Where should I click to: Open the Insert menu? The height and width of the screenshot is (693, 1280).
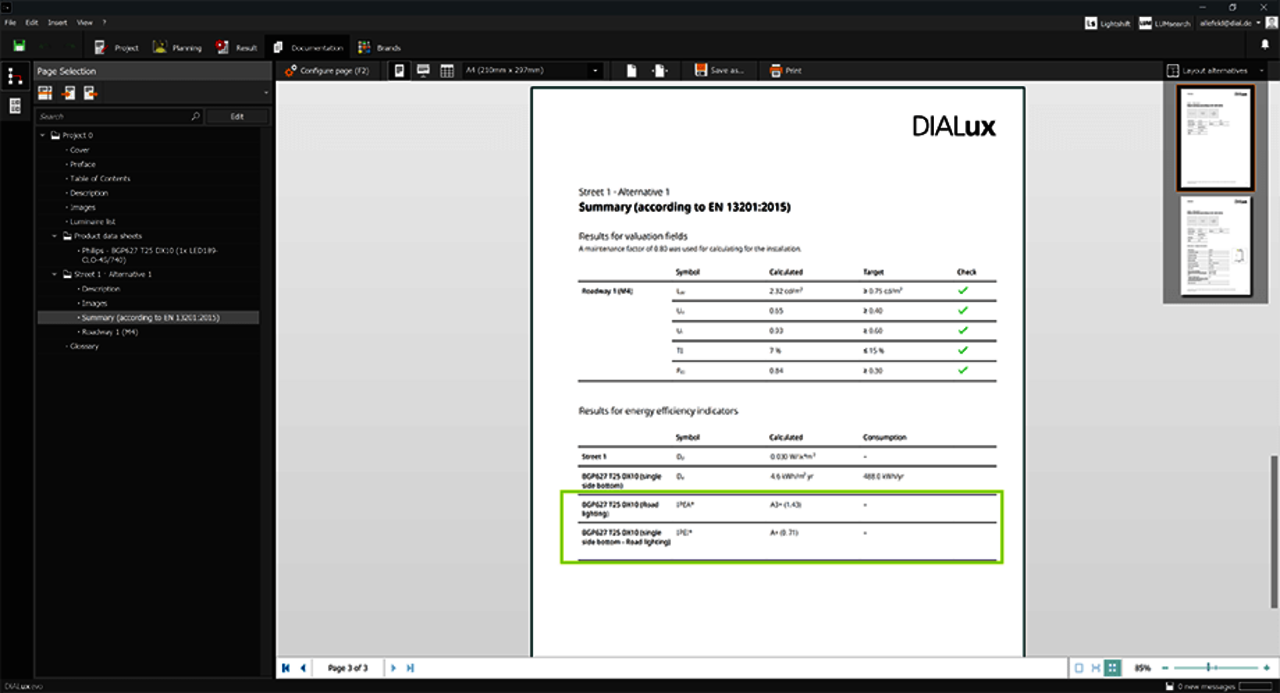click(x=57, y=21)
